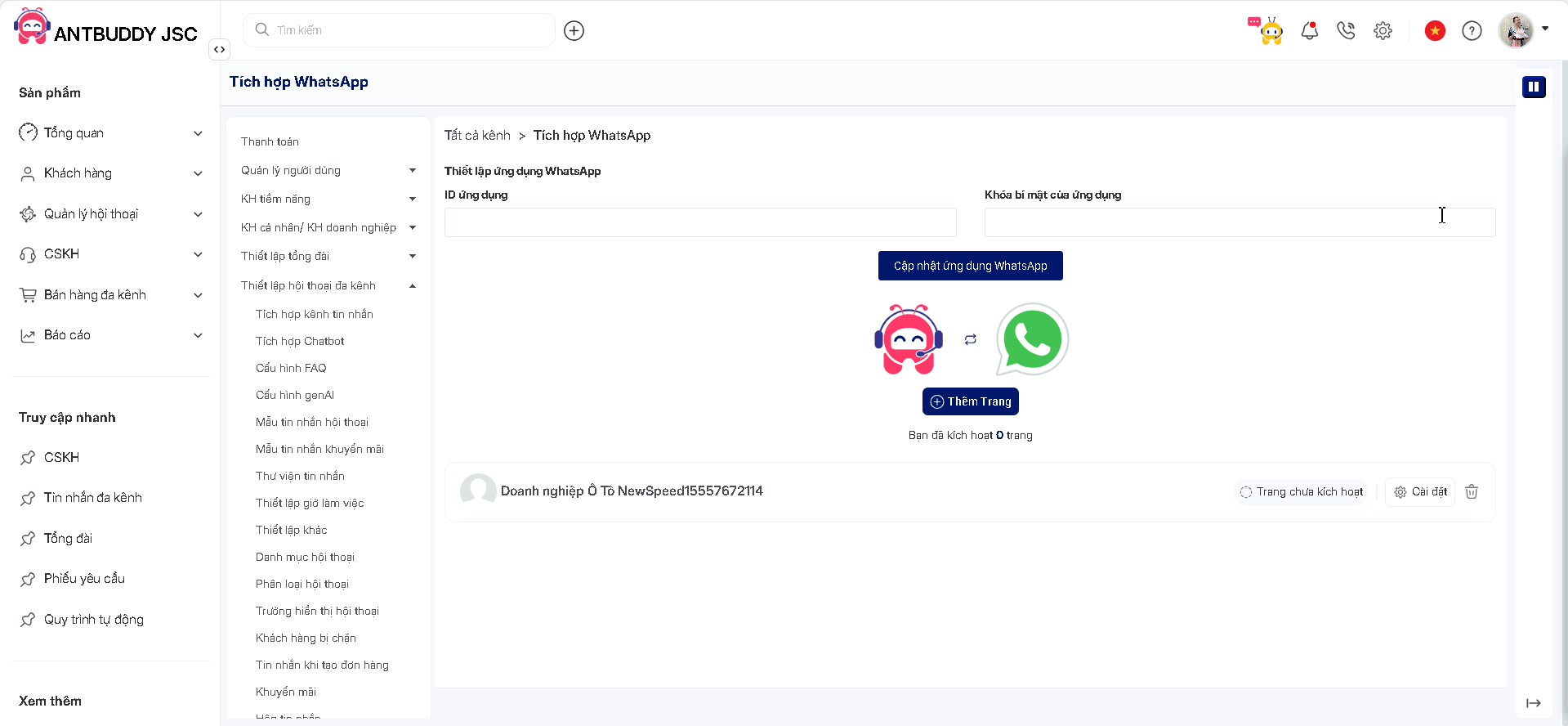The image size is (1568, 726).
Task: Collapse the sidebar with the arrows toggle
Action: pos(219,49)
